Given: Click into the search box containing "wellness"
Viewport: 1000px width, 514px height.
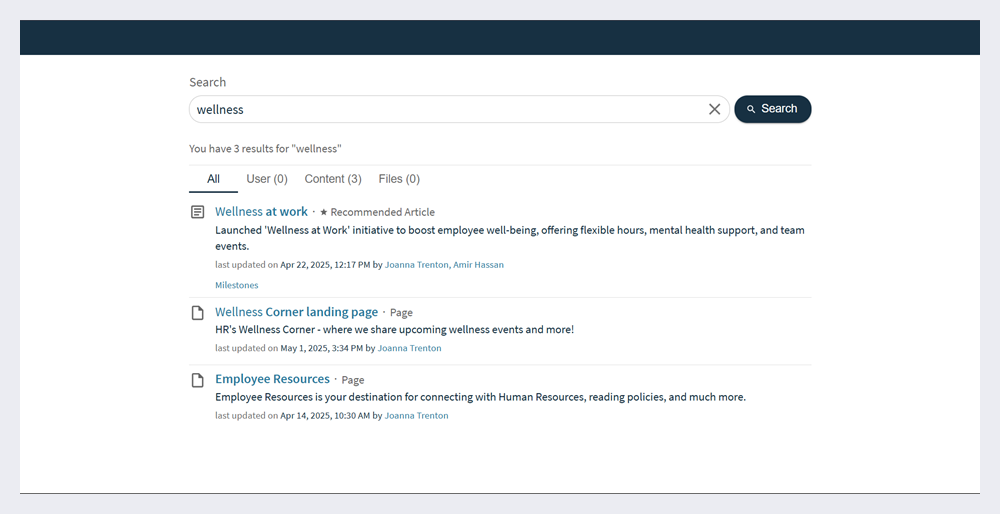Looking at the screenshot, I should coord(445,109).
